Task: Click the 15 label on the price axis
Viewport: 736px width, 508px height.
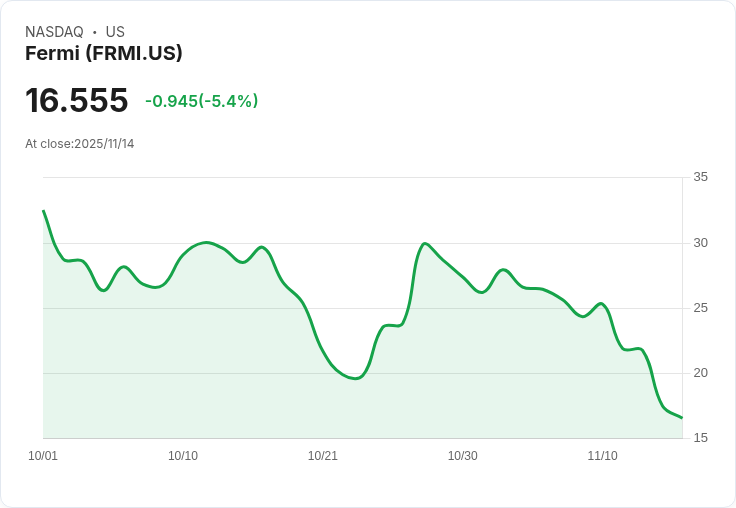Action: click(700, 438)
